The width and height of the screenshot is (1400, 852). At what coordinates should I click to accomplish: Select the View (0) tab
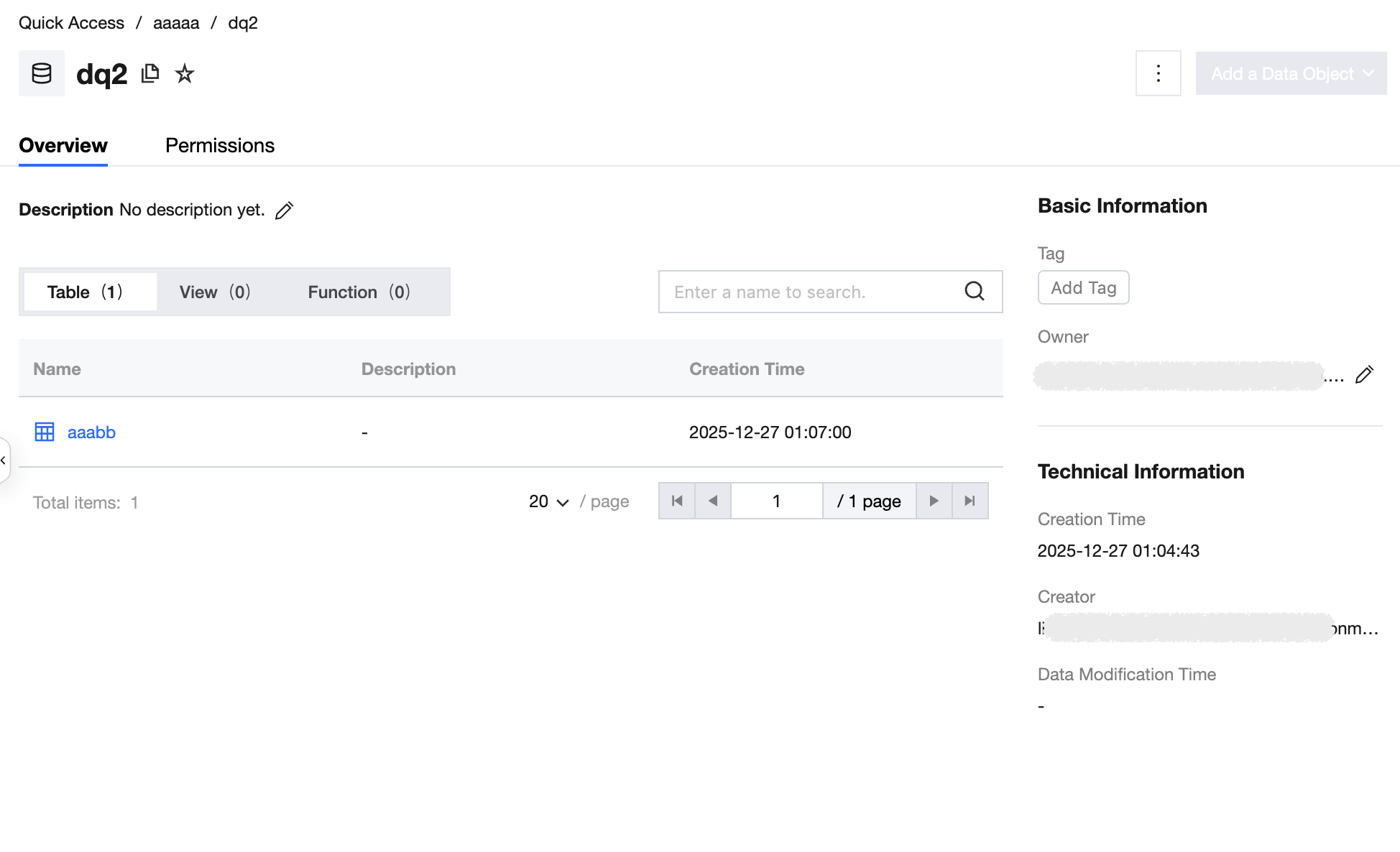pos(215,292)
